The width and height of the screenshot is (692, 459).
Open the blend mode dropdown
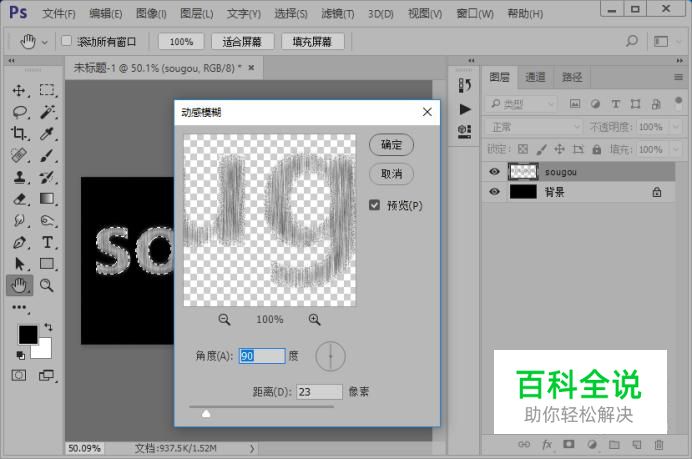[534, 127]
